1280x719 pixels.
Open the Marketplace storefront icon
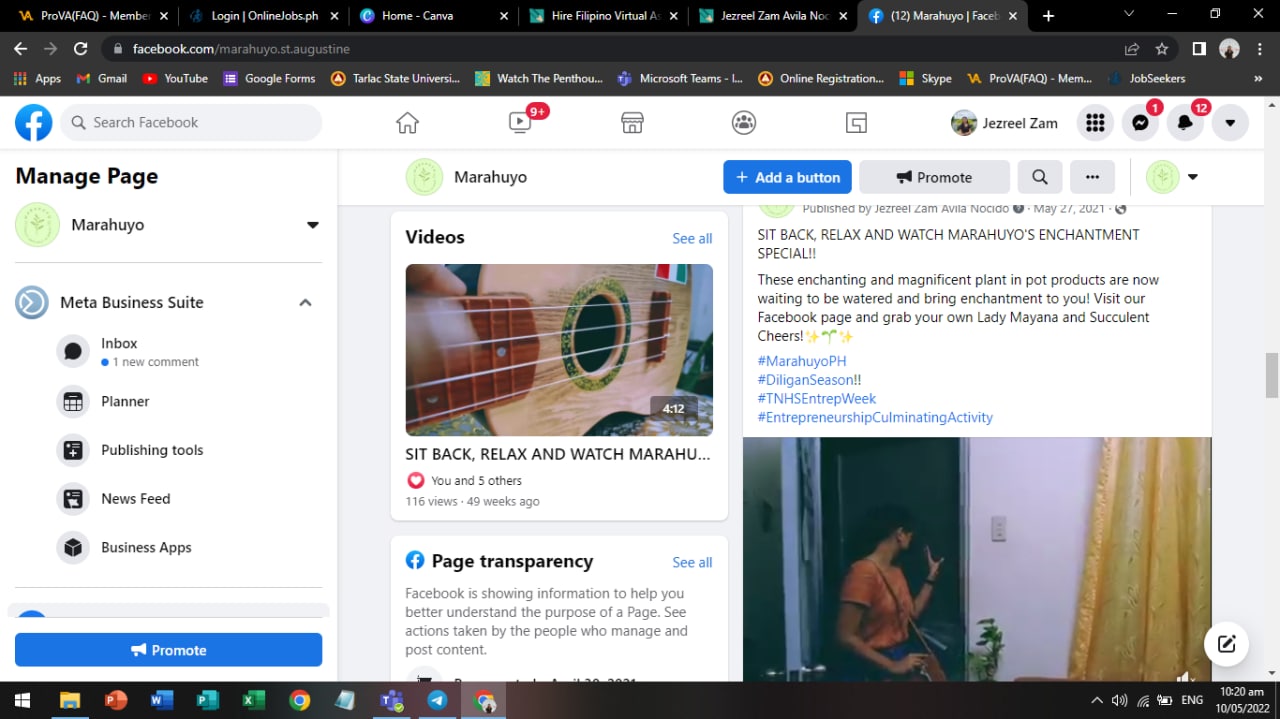tap(632, 123)
